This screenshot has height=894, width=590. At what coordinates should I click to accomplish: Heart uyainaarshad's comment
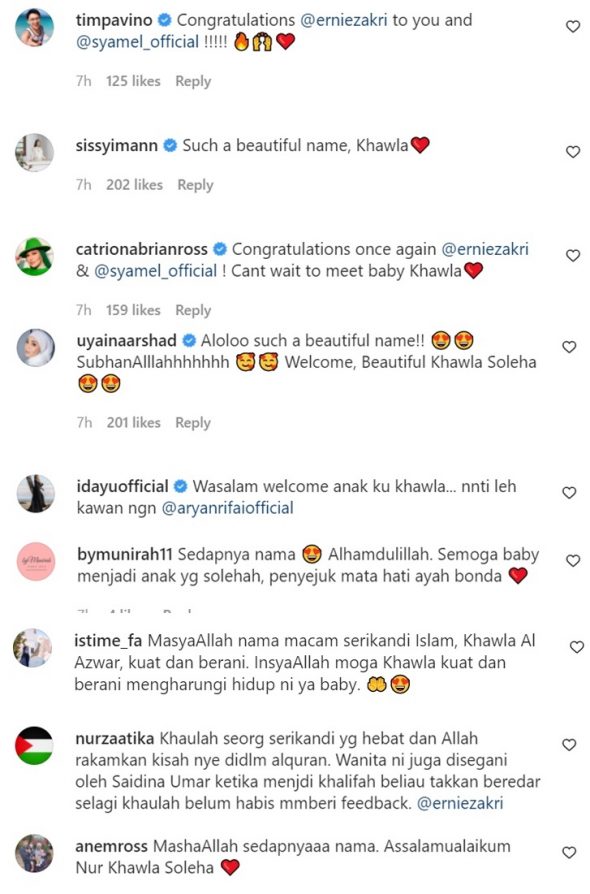[569, 347]
